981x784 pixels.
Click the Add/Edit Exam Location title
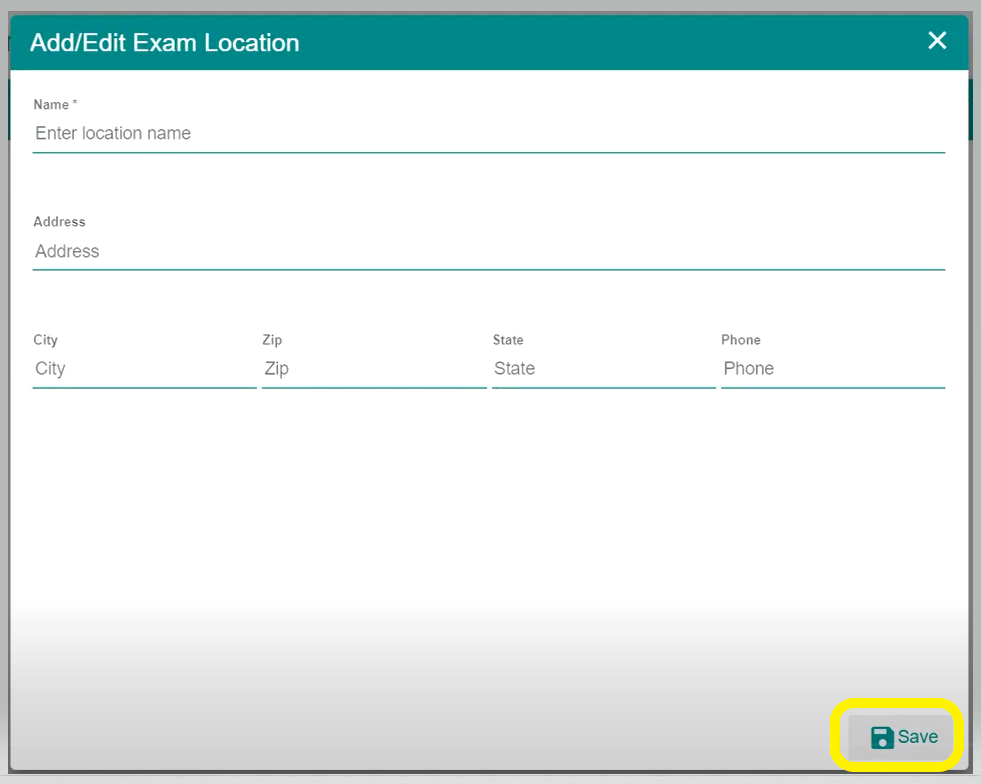(x=164, y=43)
